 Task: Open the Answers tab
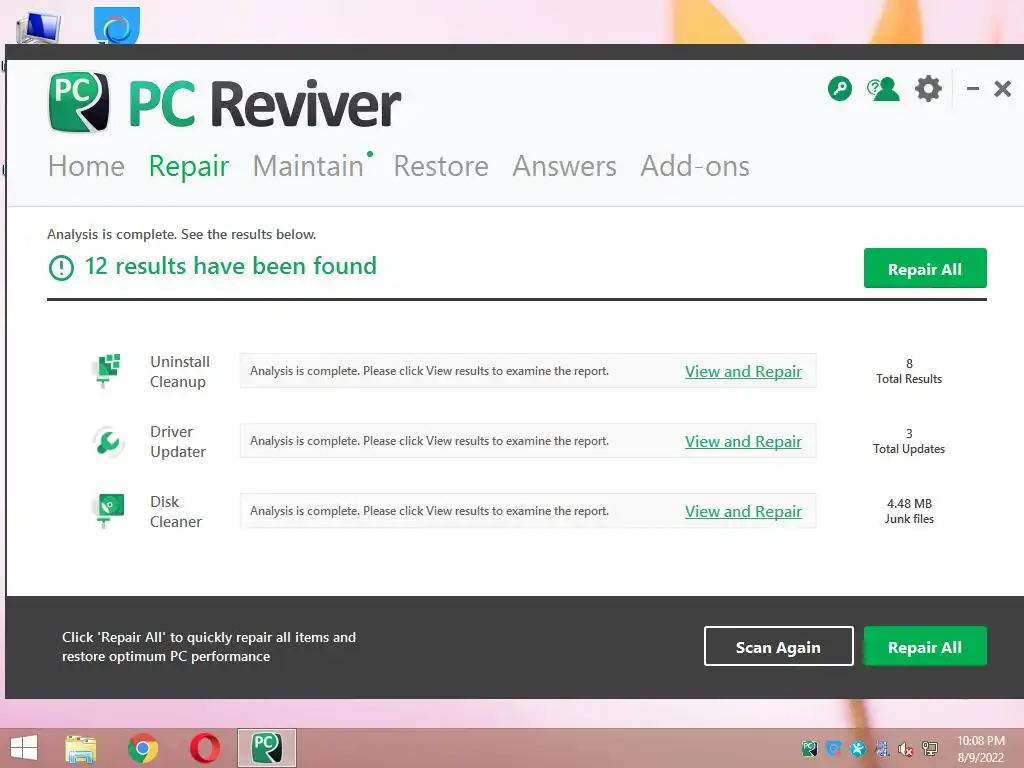(x=564, y=166)
